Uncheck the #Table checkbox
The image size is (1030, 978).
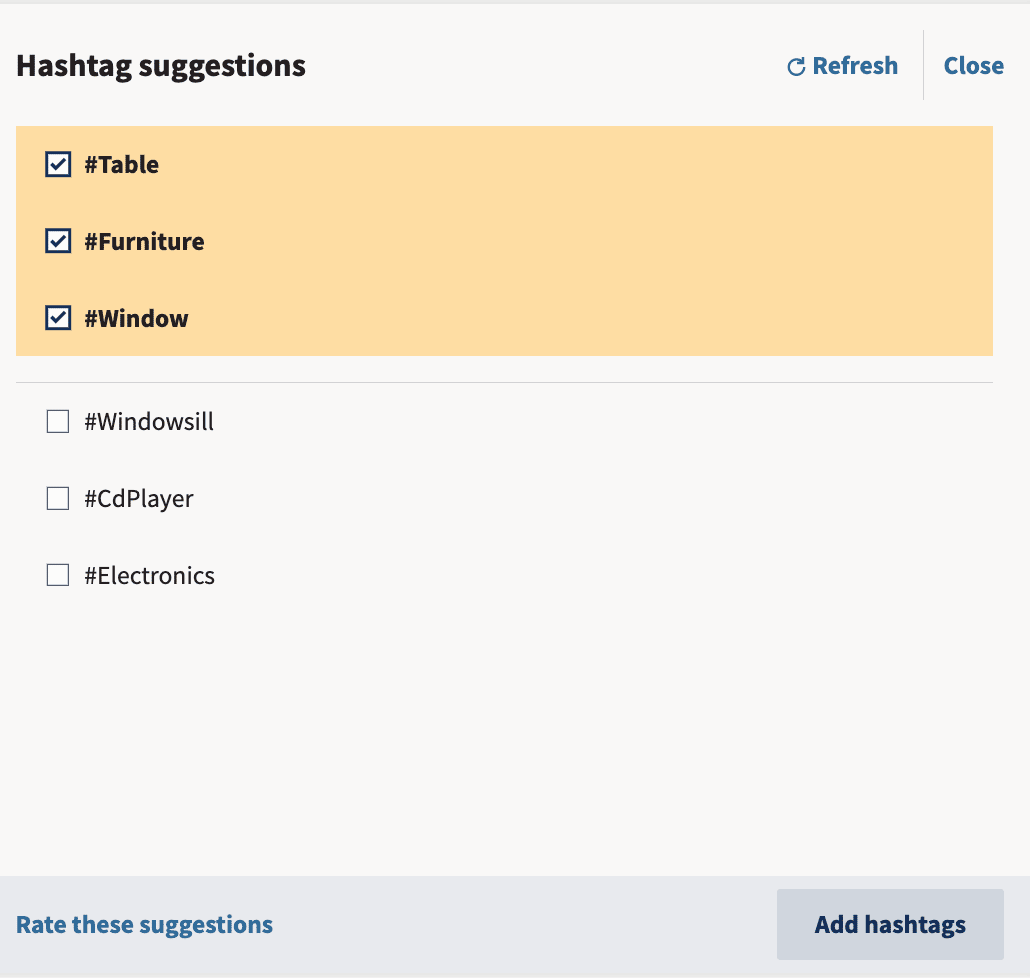point(58,164)
